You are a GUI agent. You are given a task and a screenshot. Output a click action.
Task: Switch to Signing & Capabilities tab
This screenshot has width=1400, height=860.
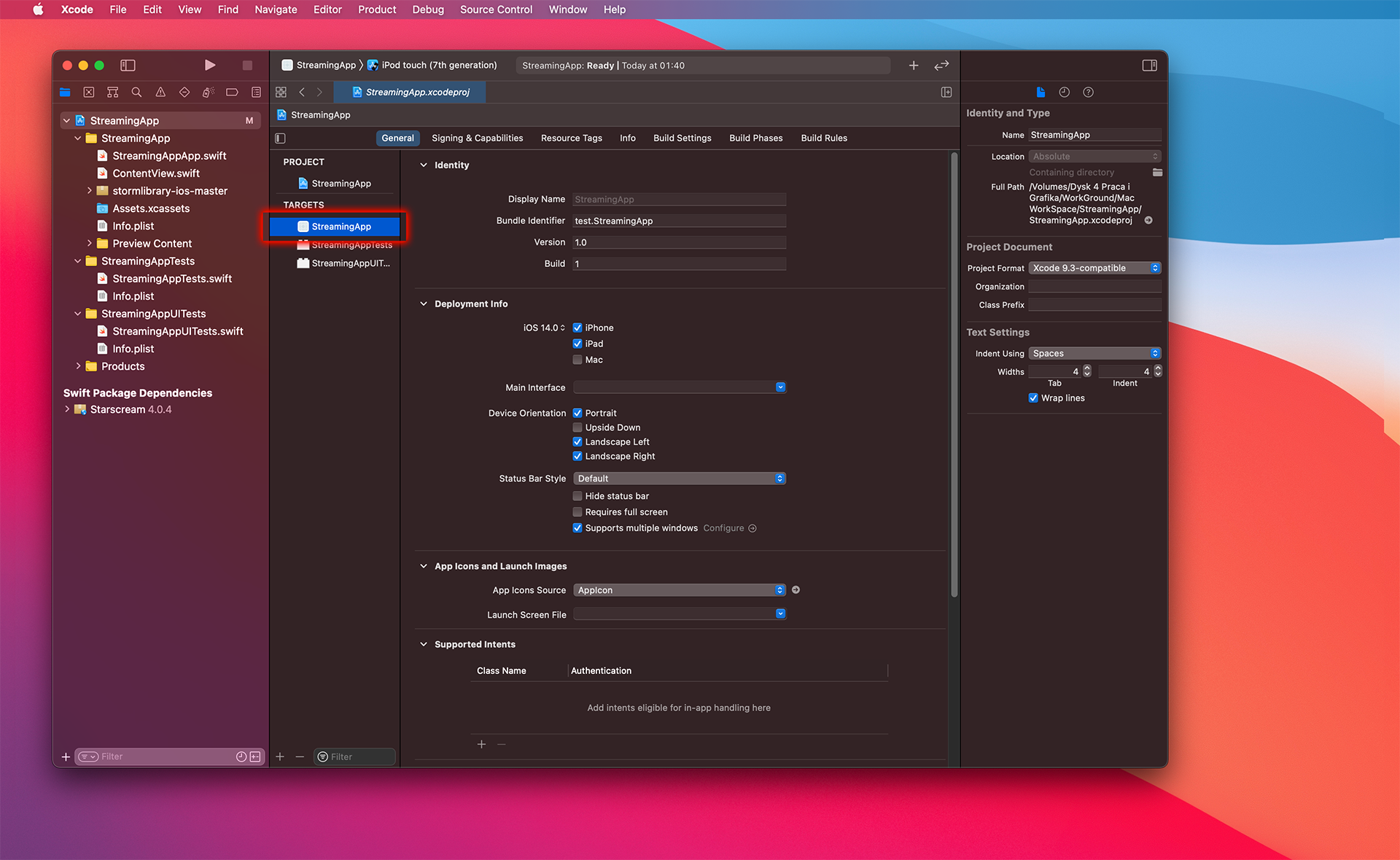pos(477,138)
